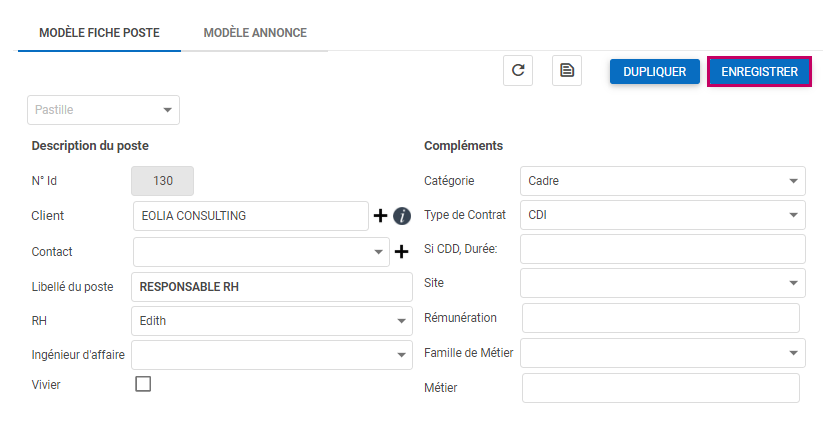Open the client info icon
The image size is (823, 421).
click(402, 216)
